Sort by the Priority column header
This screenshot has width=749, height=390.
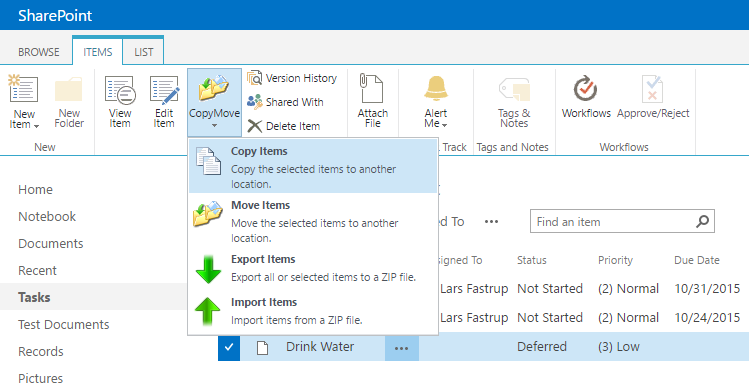coord(615,260)
